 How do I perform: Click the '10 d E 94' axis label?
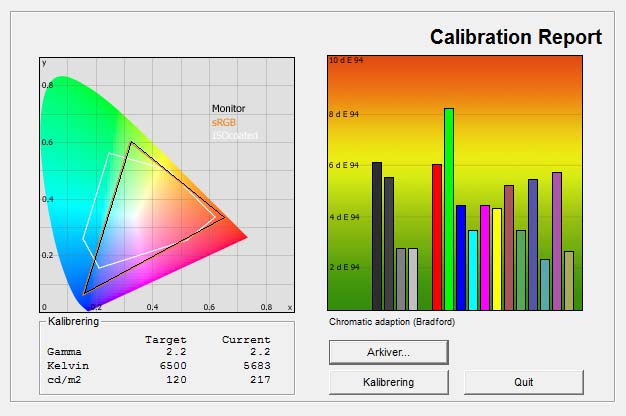[x=346, y=60]
